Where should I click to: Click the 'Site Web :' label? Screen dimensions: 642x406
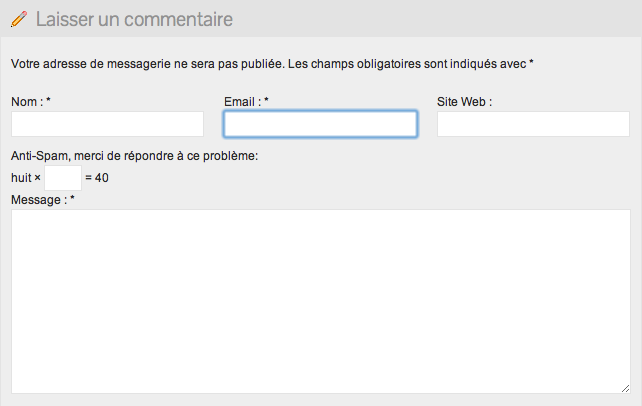point(464,102)
